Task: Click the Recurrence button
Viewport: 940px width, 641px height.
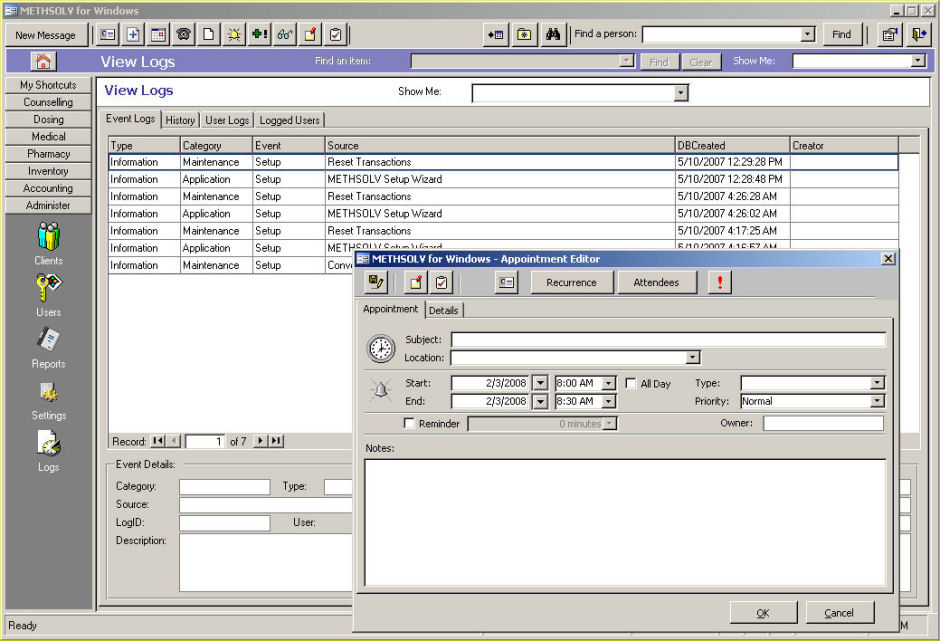Action: (571, 282)
